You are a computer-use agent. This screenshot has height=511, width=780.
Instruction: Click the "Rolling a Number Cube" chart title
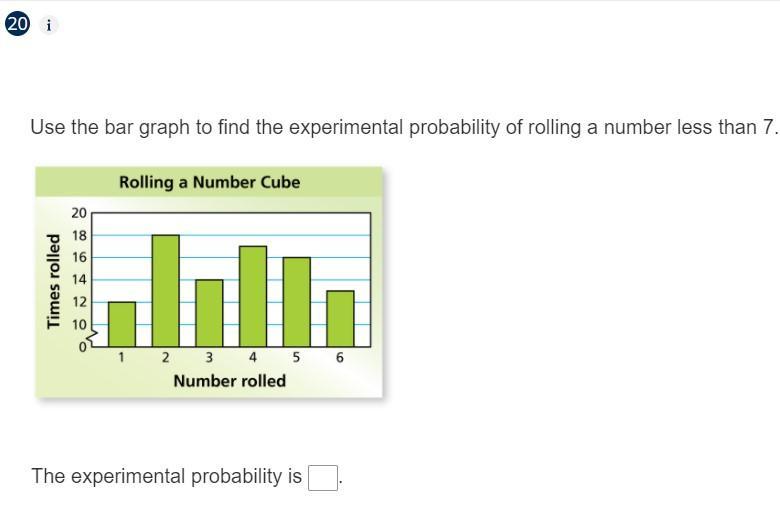209,182
